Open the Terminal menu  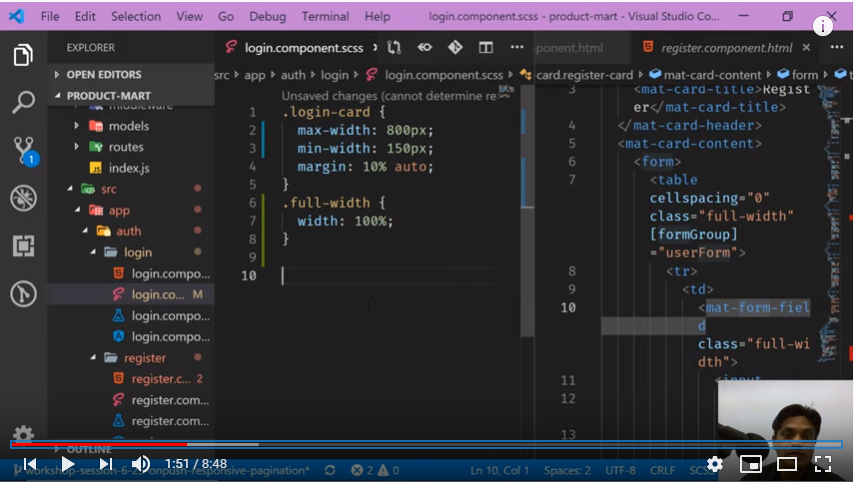click(x=325, y=17)
